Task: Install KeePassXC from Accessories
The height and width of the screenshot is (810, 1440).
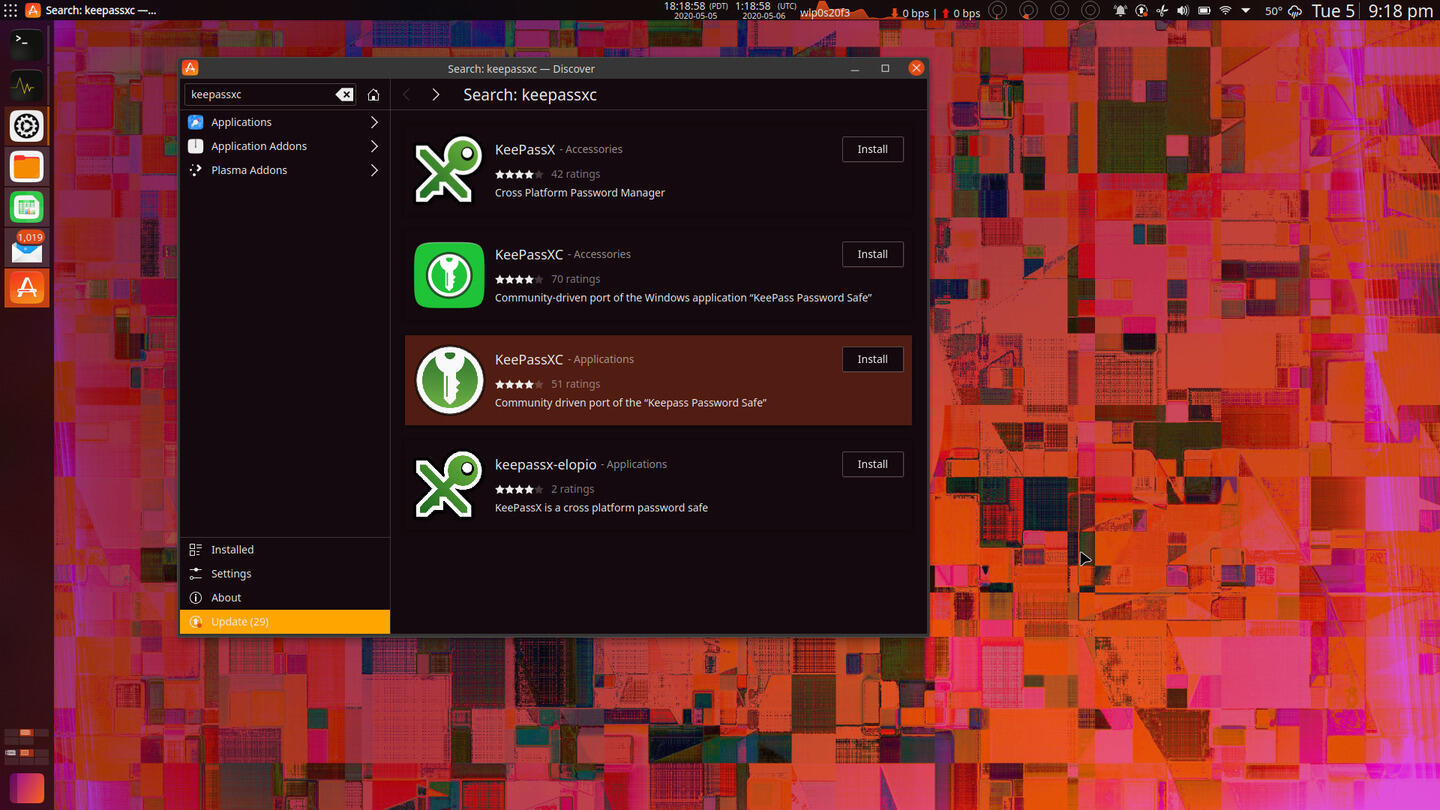Action: point(872,254)
